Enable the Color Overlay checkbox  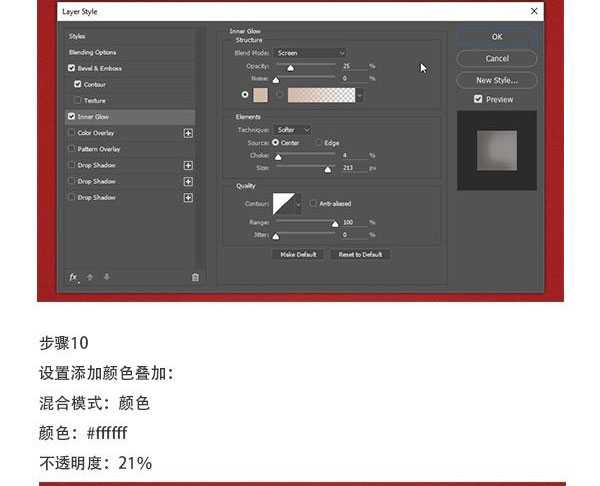click(71, 132)
